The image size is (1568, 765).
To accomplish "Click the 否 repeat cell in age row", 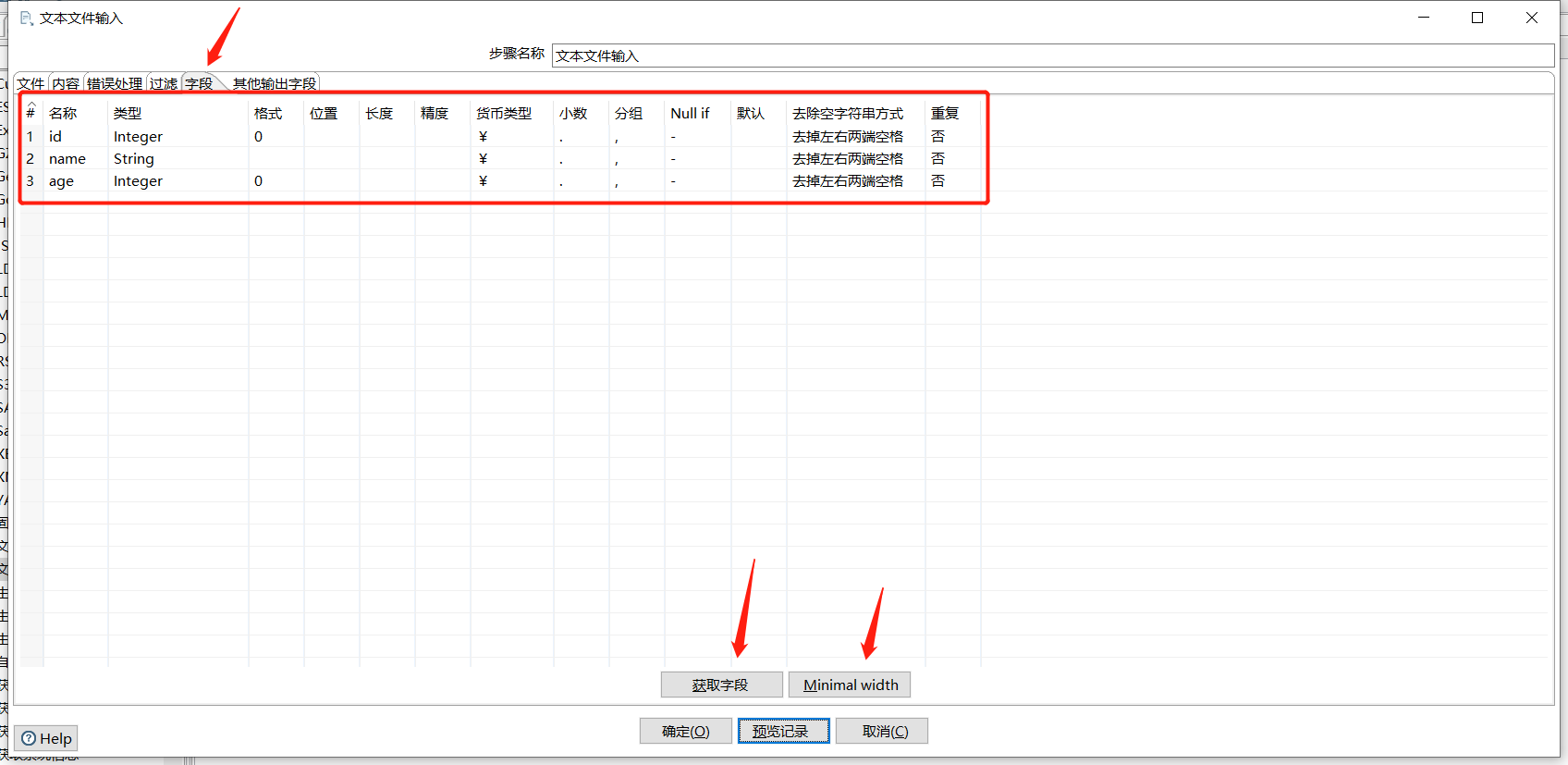I will [953, 180].
